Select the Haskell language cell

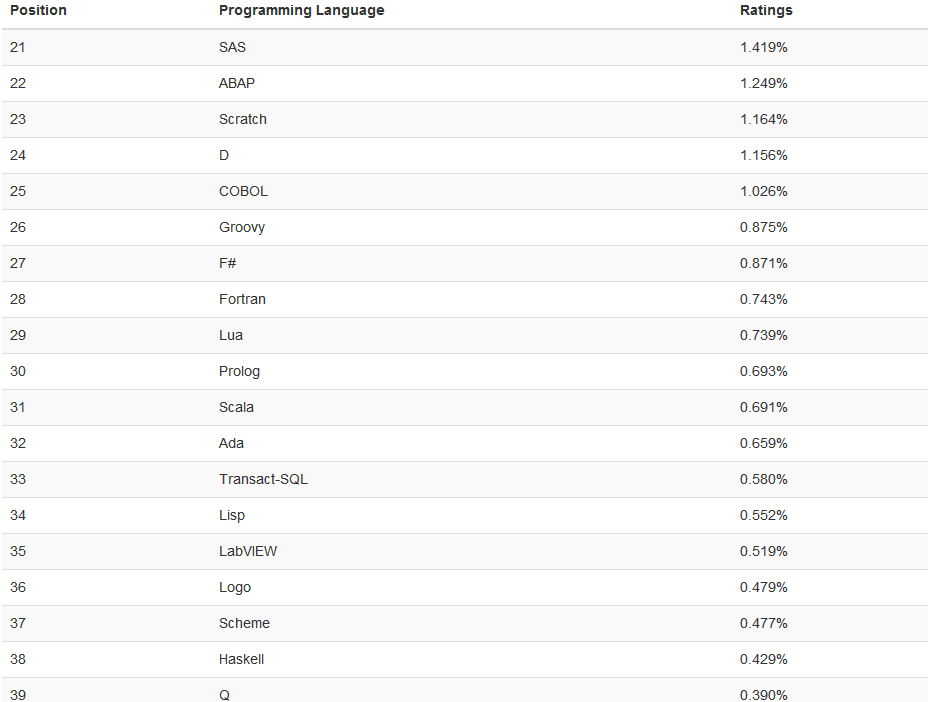pos(241,659)
